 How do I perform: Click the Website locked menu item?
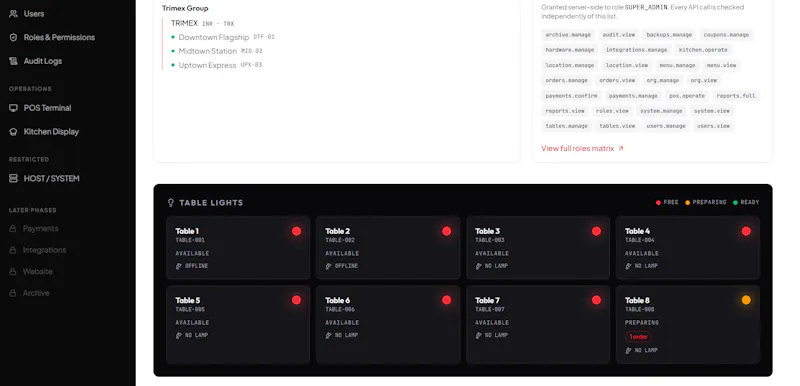pos(31,271)
